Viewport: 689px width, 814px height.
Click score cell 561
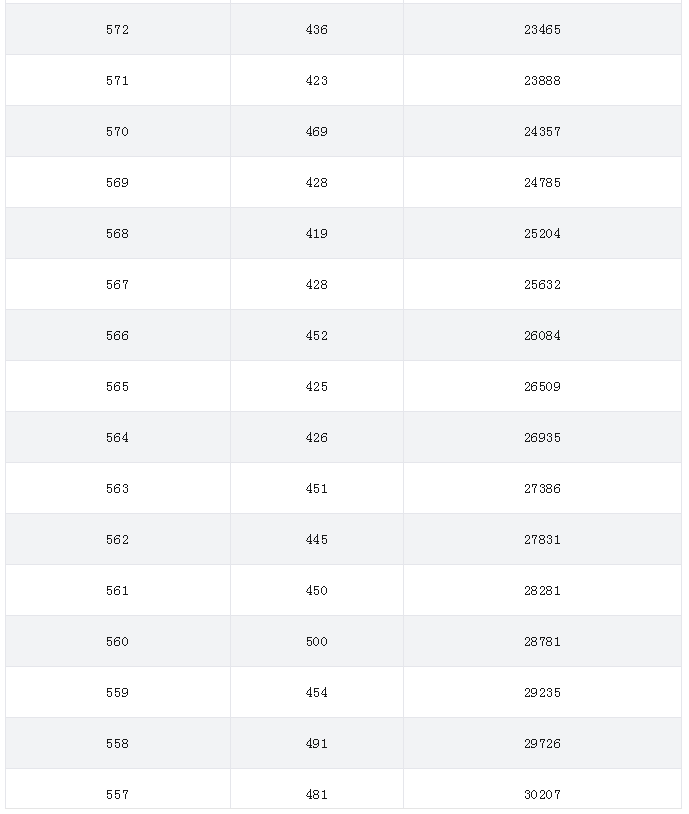click(x=117, y=591)
